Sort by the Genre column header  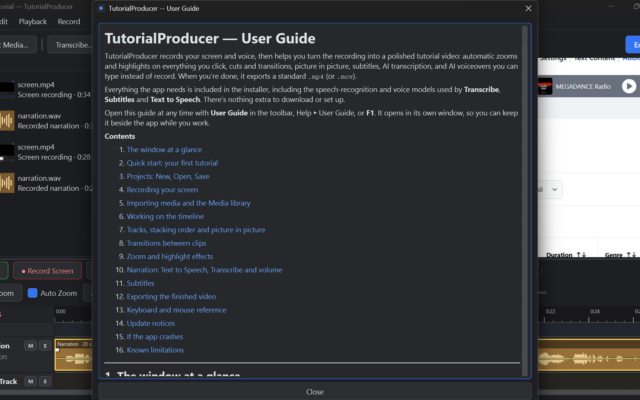pyautogui.click(x=620, y=254)
